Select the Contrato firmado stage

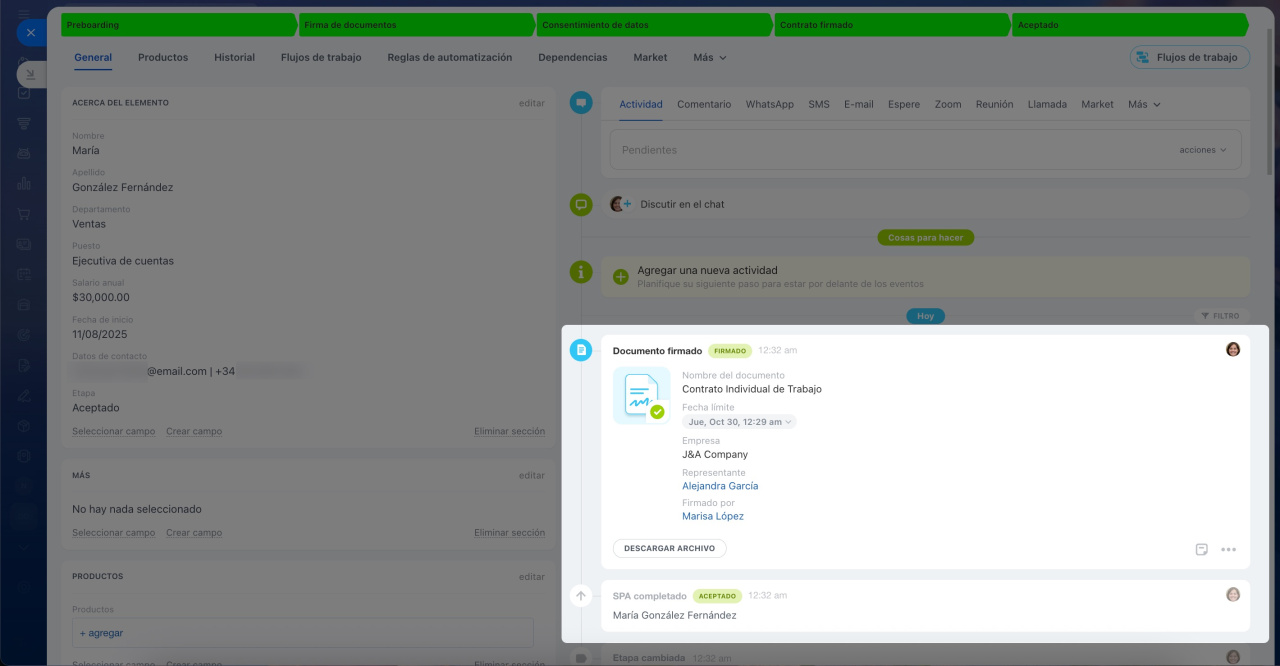[893, 25]
